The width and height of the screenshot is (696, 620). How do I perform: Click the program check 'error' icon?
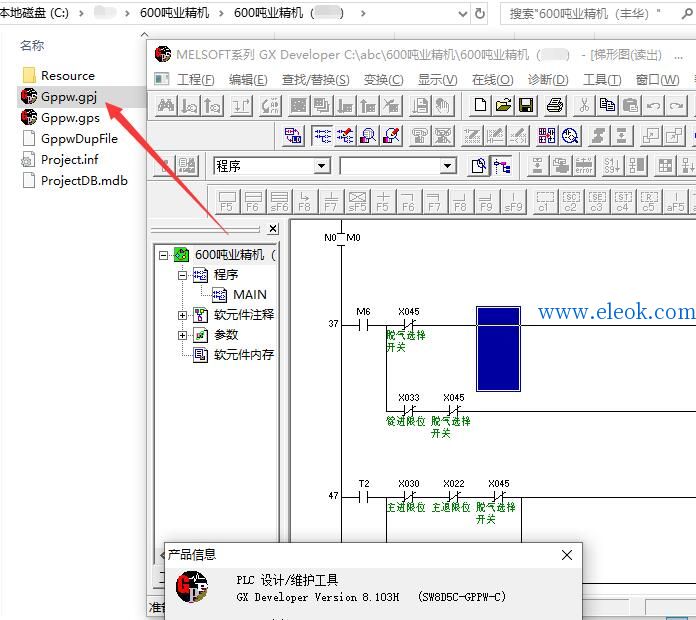[584, 166]
